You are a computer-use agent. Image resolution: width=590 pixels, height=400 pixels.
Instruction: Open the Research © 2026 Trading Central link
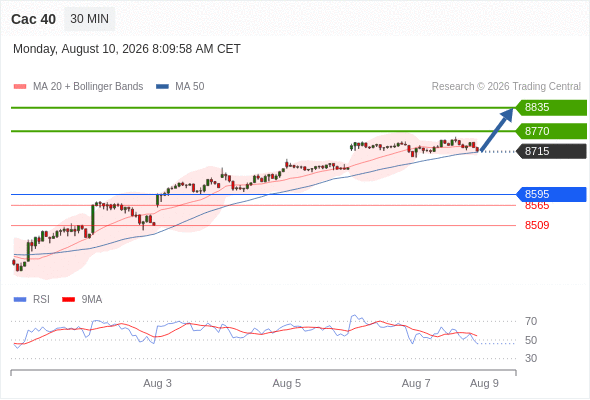pyautogui.click(x=506, y=87)
